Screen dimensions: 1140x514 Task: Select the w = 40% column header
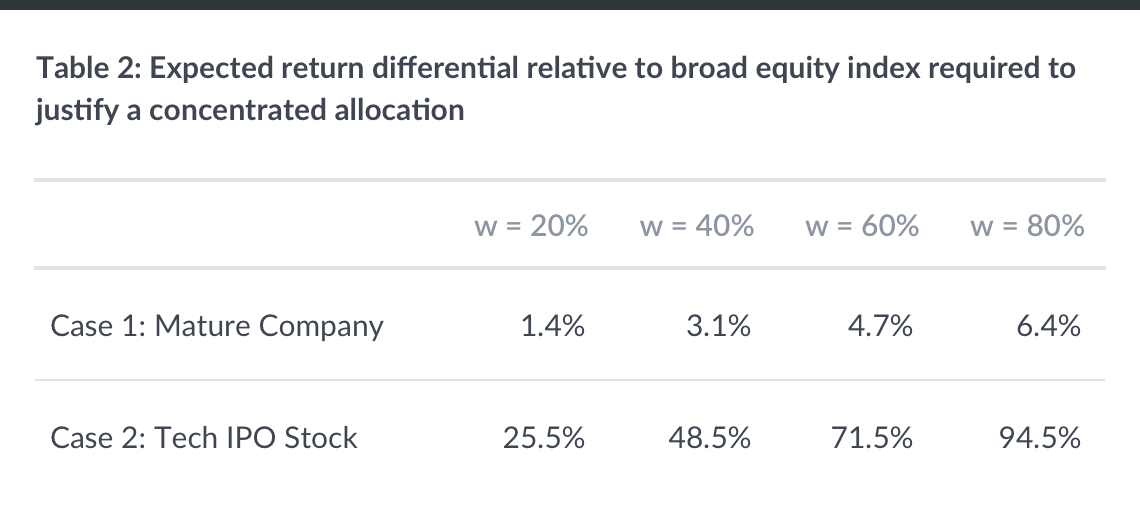[696, 226]
